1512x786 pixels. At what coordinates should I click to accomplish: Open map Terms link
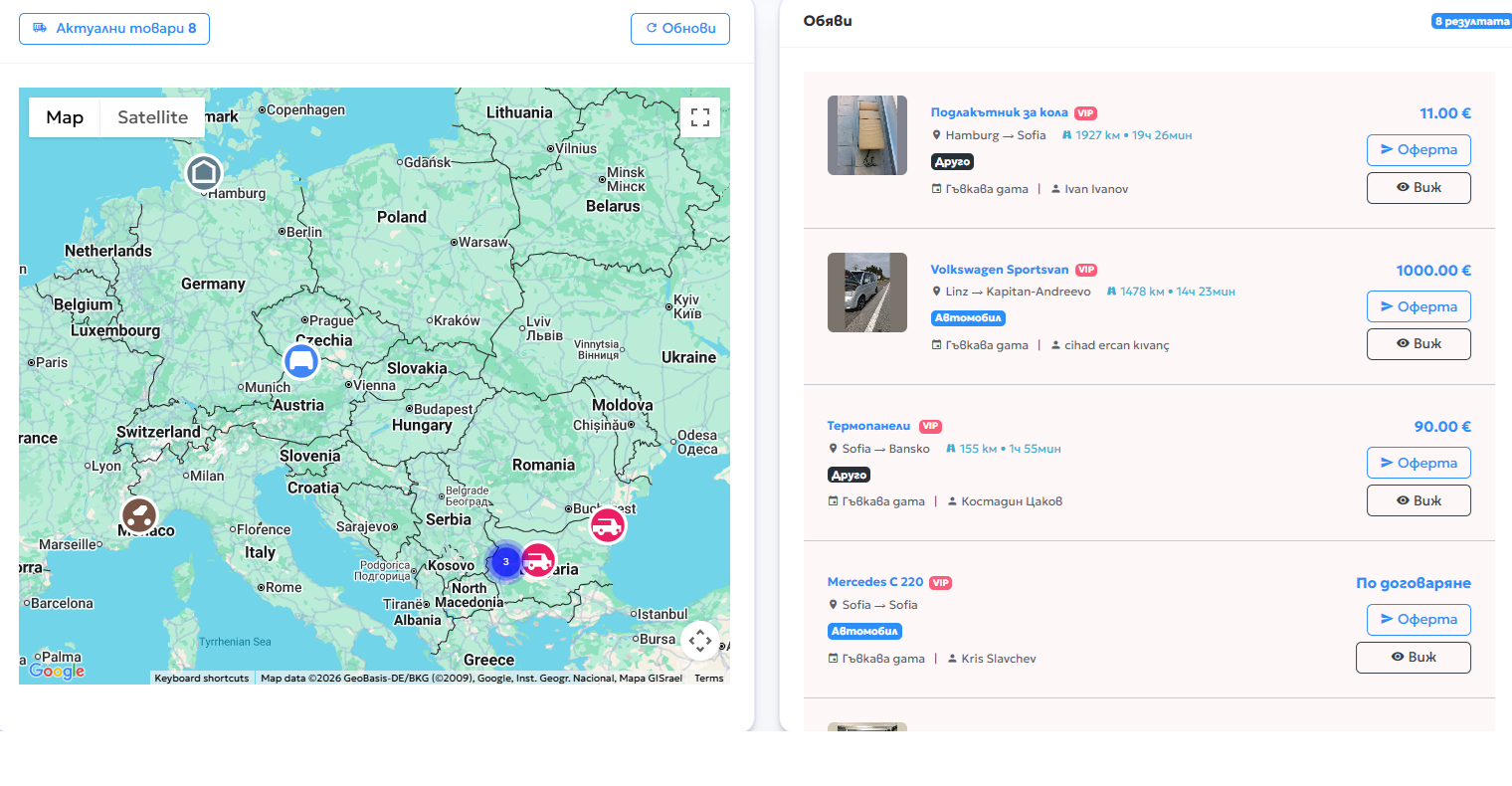pyautogui.click(x=709, y=679)
